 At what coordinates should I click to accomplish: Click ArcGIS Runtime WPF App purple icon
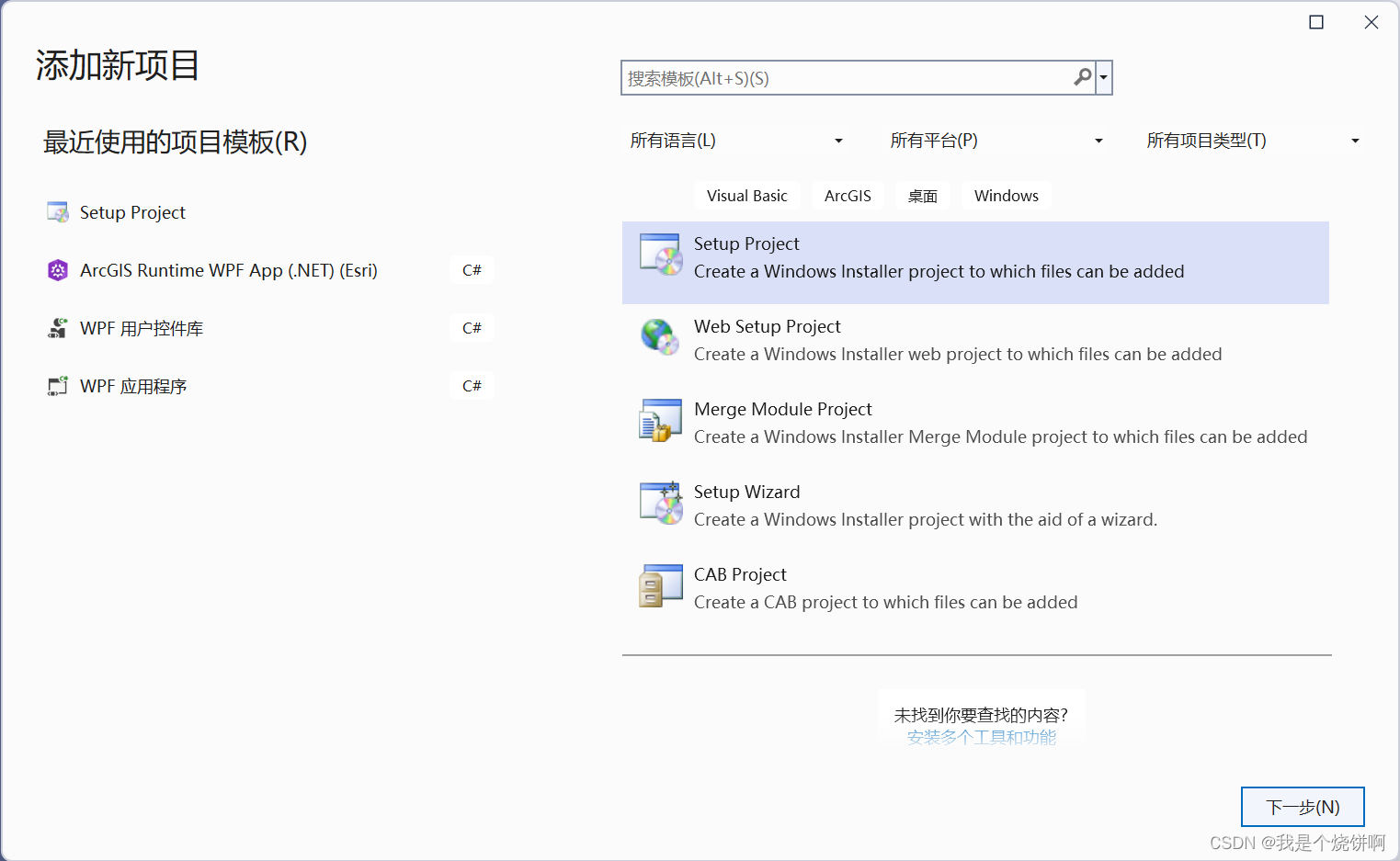point(58,270)
